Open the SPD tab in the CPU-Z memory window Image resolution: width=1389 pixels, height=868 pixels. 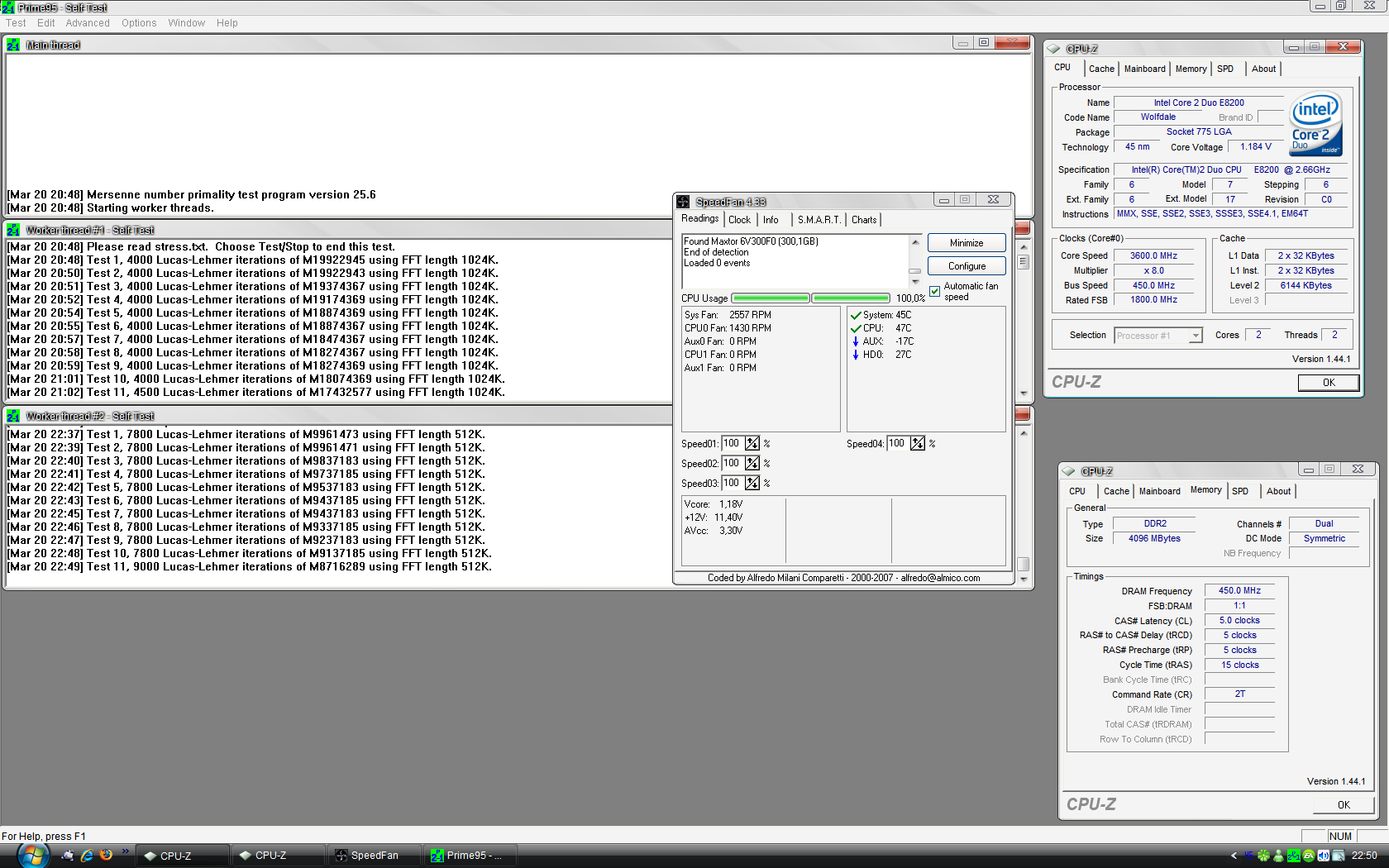pyautogui.click(x=1240, y=491)
